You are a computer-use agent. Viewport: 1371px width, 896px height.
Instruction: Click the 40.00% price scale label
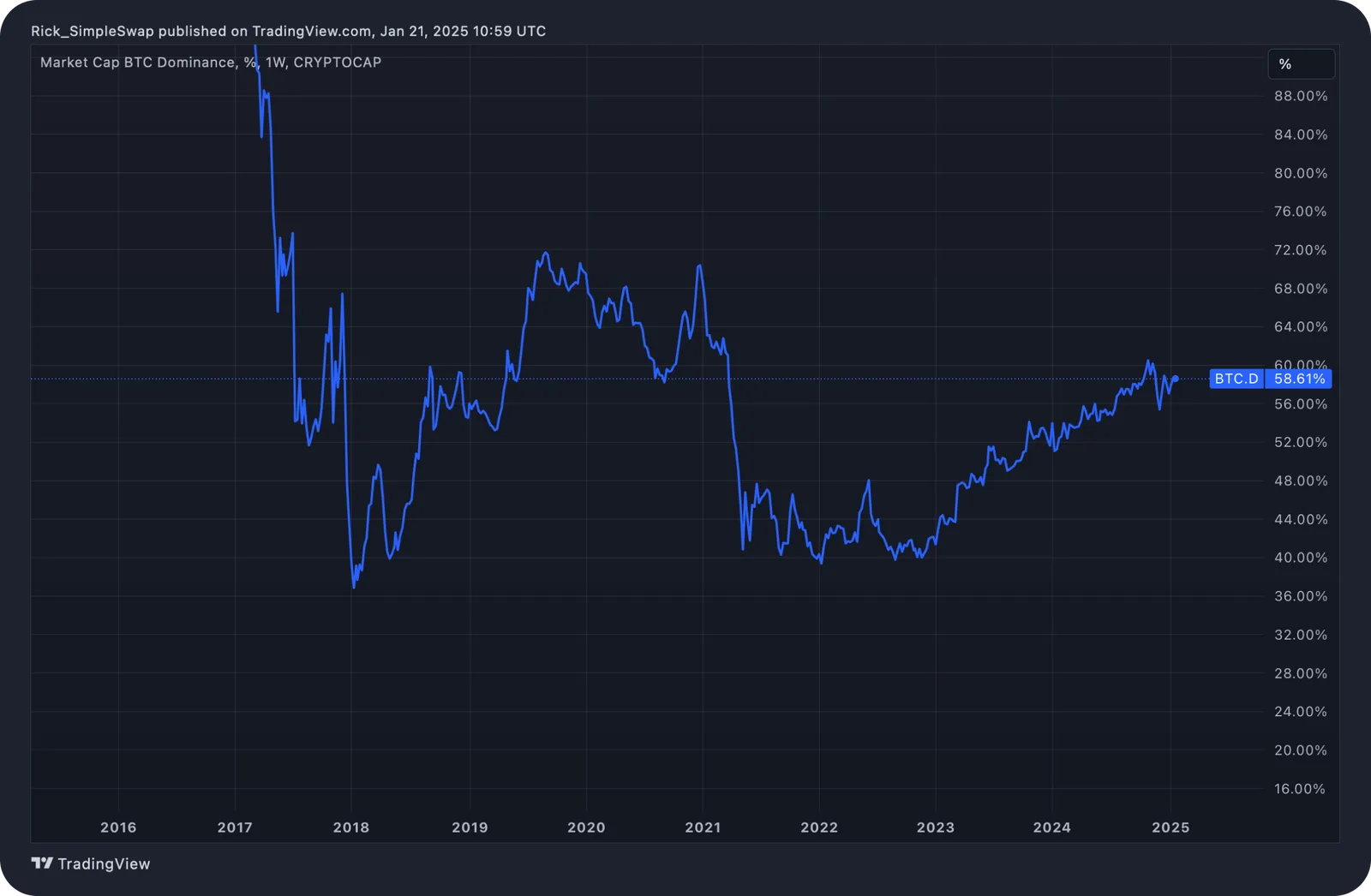1301,558
